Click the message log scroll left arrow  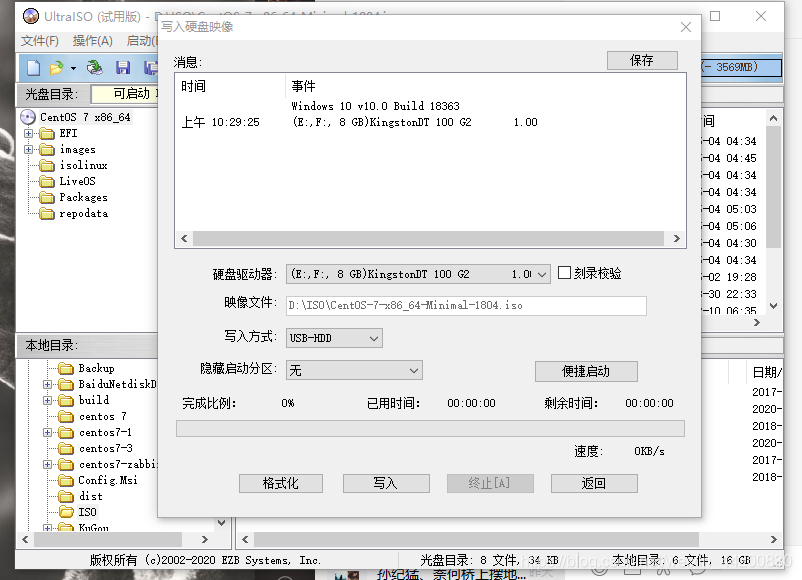[x=185, y=238]
